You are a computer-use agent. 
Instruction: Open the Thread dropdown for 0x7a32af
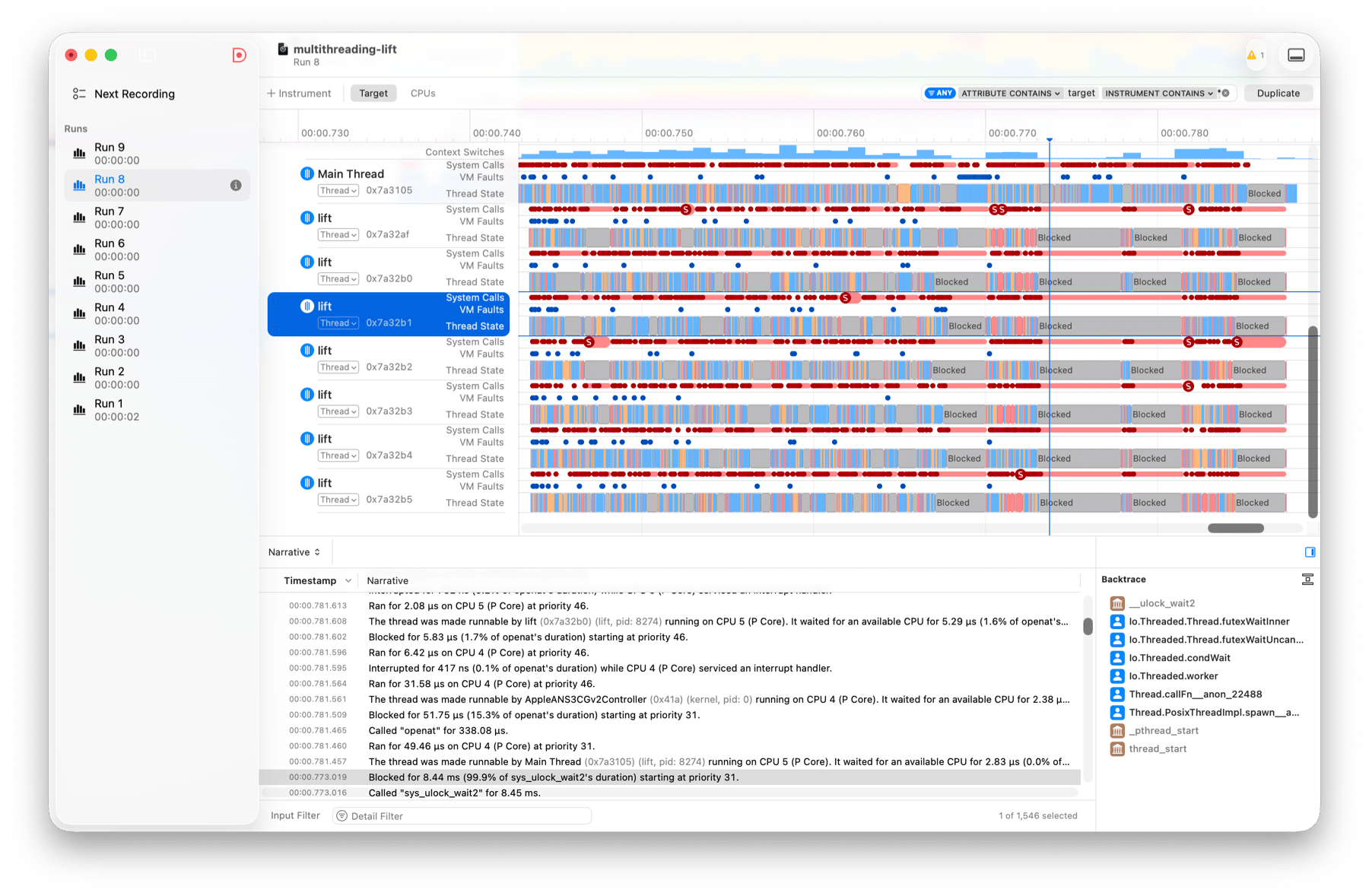(338, 234)
